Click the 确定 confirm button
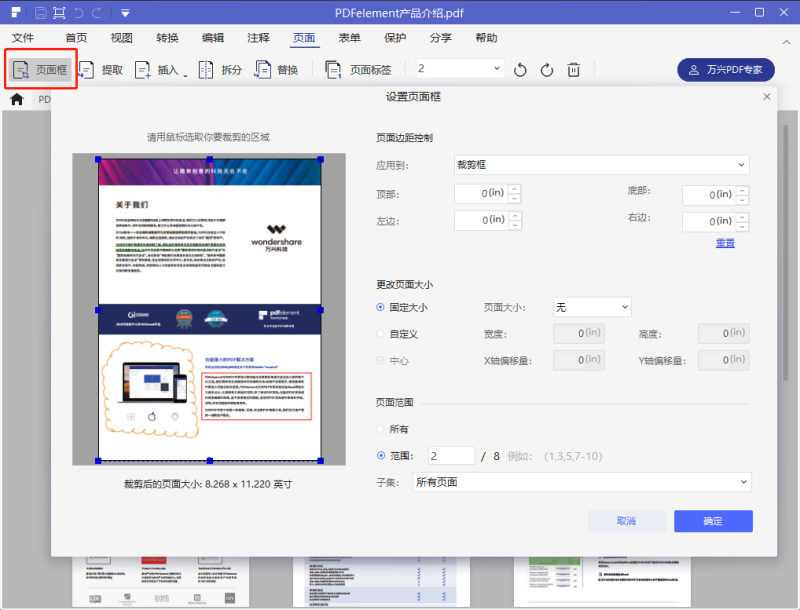Viewport: 800px width, 610px height. [x=712, y=521]
